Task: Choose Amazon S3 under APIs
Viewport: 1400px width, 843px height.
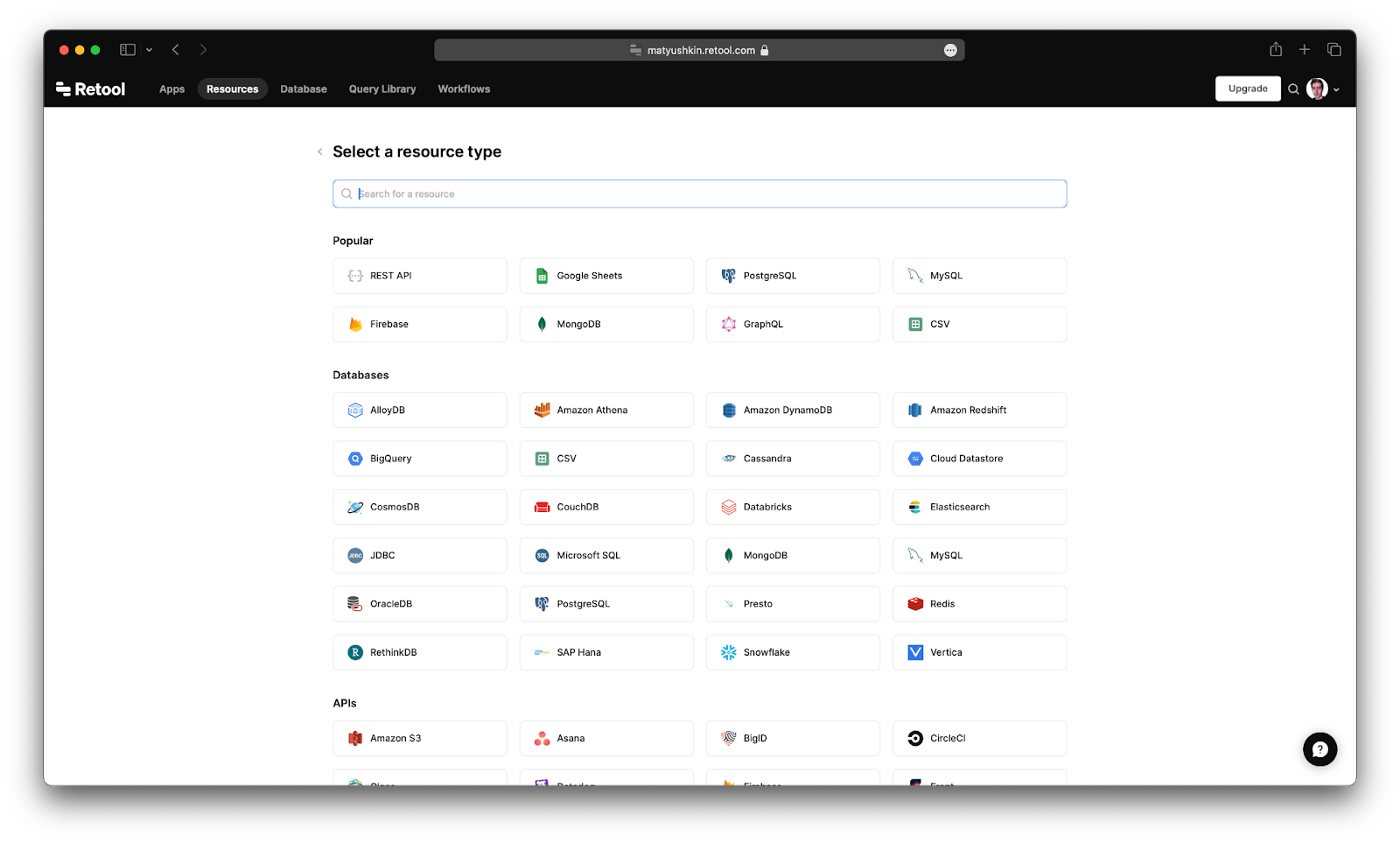Action: 420,738
